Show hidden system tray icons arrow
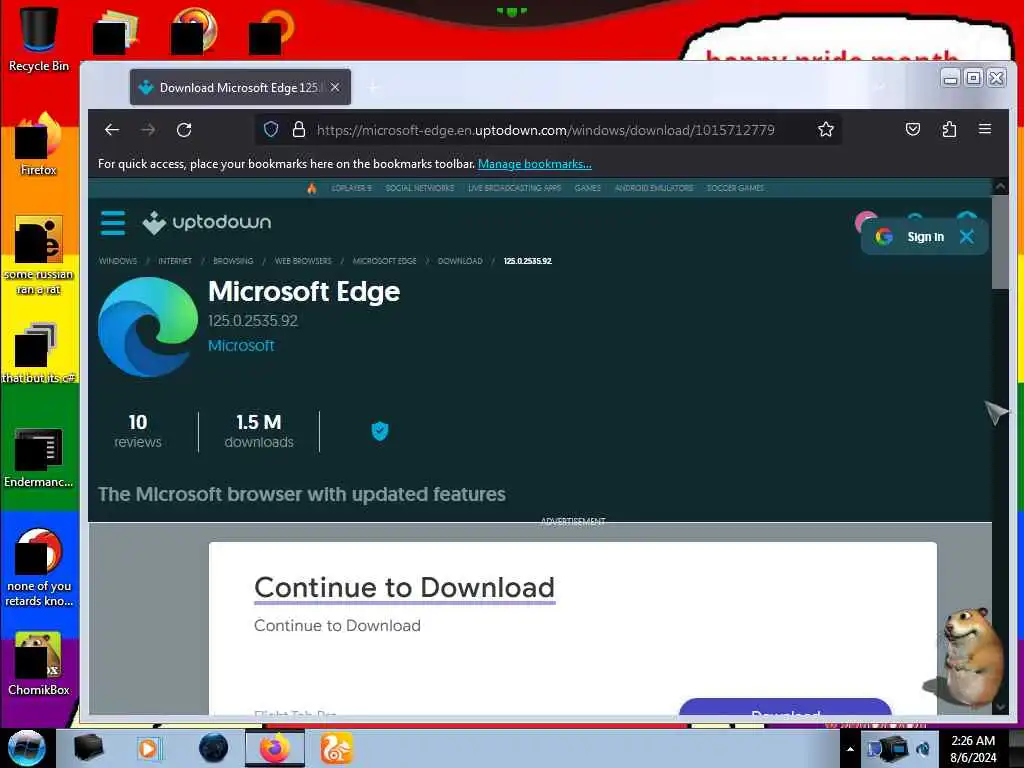1024x768 pixels. coord(850,749)
